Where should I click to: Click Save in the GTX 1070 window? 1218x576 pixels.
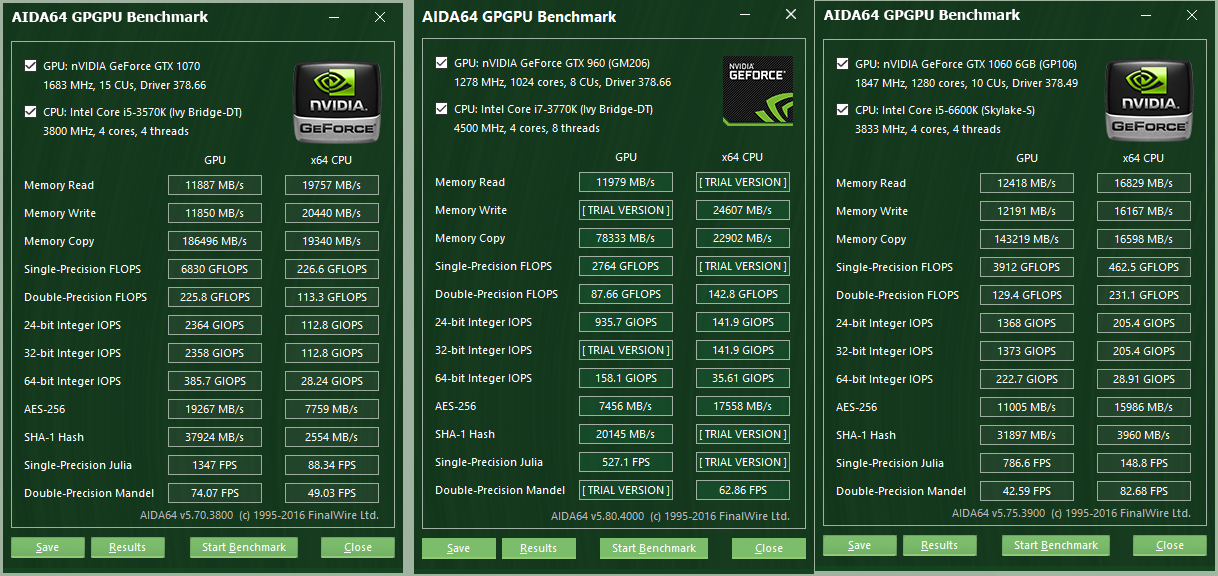click(x=47, y=547)
